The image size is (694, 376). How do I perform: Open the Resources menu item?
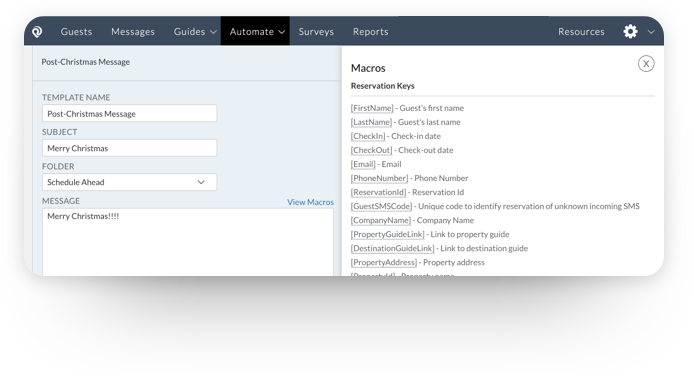coord(581,31)
